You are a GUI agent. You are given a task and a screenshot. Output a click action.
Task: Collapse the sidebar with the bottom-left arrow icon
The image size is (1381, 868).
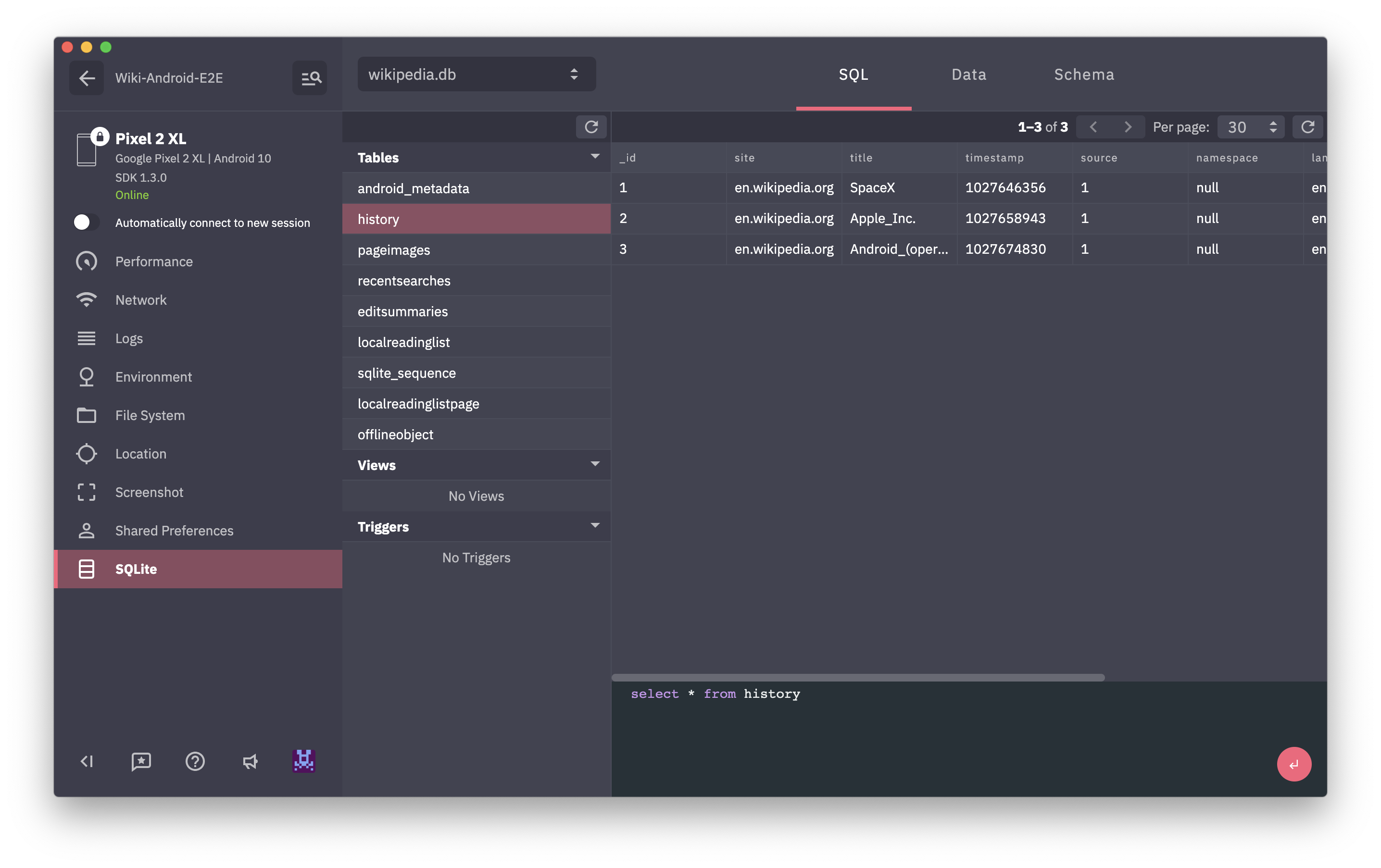[87, 761]
